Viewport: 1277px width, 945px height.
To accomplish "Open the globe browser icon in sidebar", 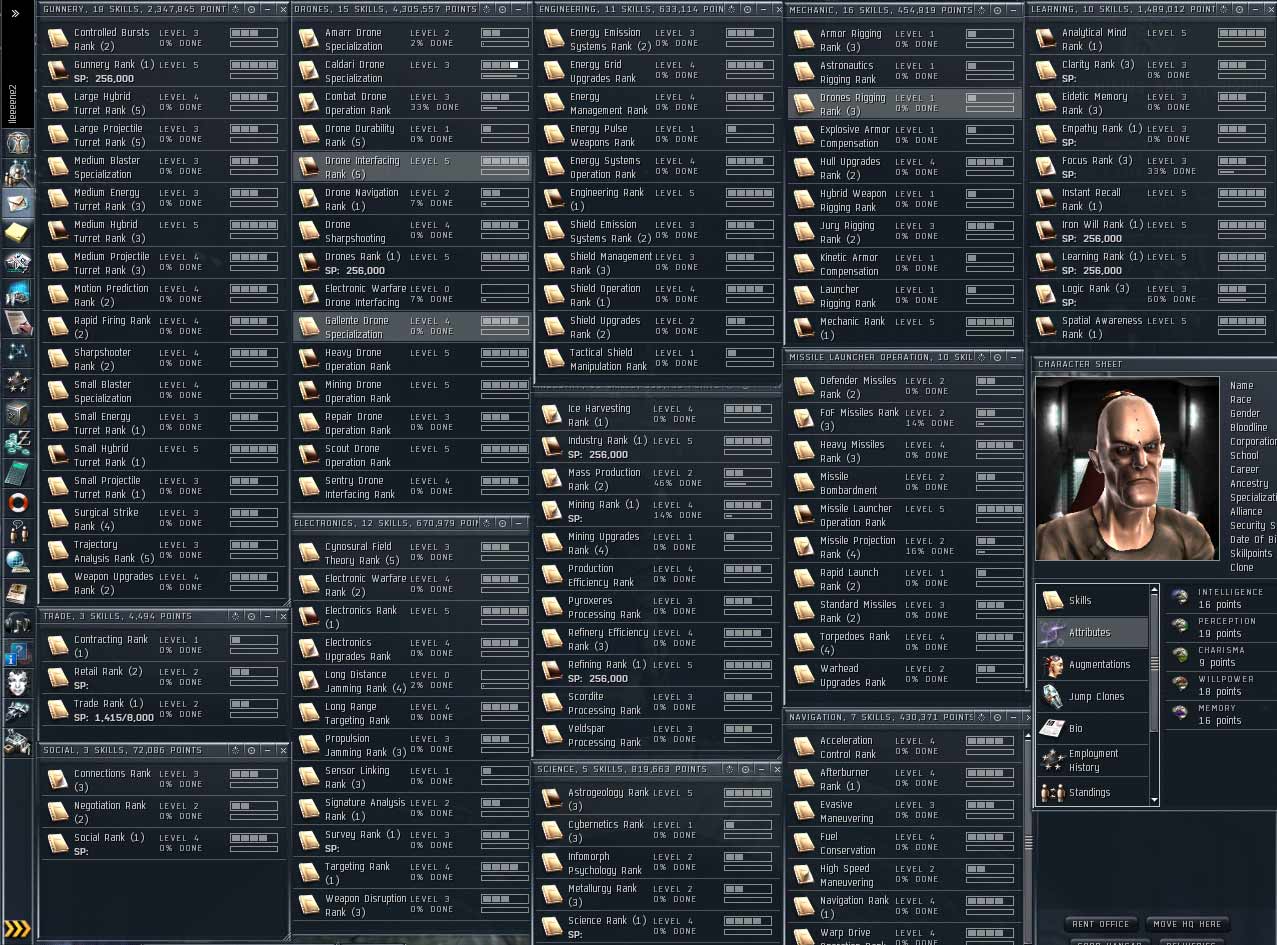I will [x=19, y=562].
